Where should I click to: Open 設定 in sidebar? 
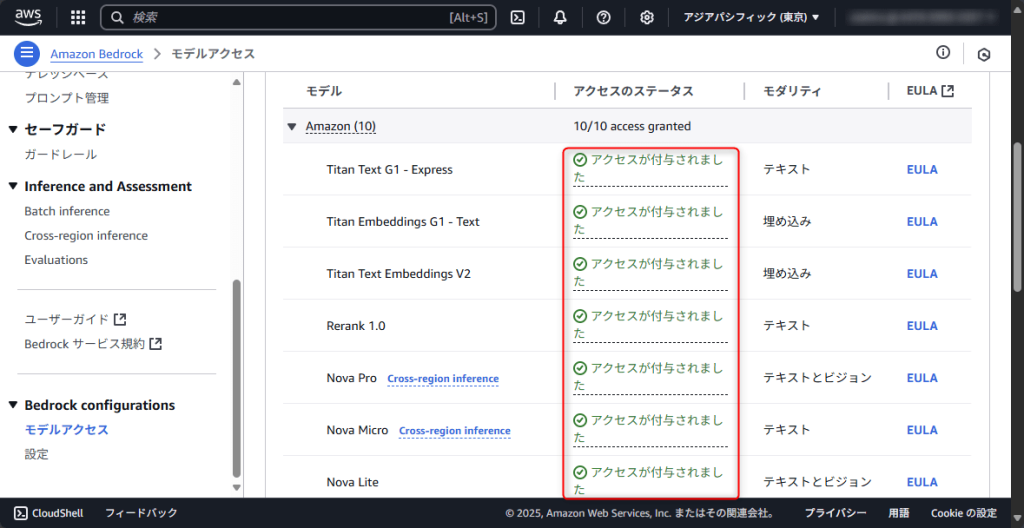click(x=37, y=454)
